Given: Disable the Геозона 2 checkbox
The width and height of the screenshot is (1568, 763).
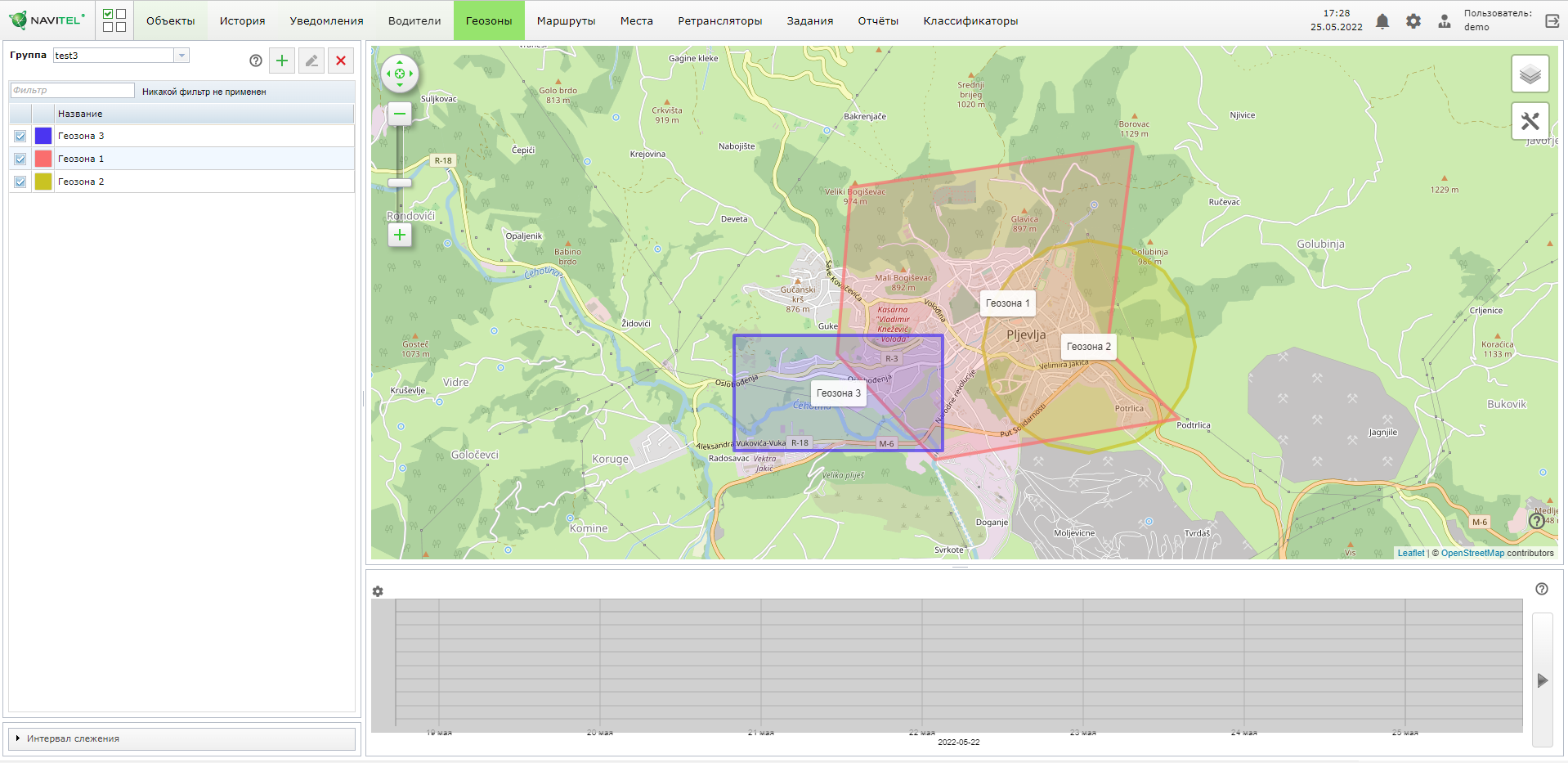Looking at the screenshot, I should [20, 182].
